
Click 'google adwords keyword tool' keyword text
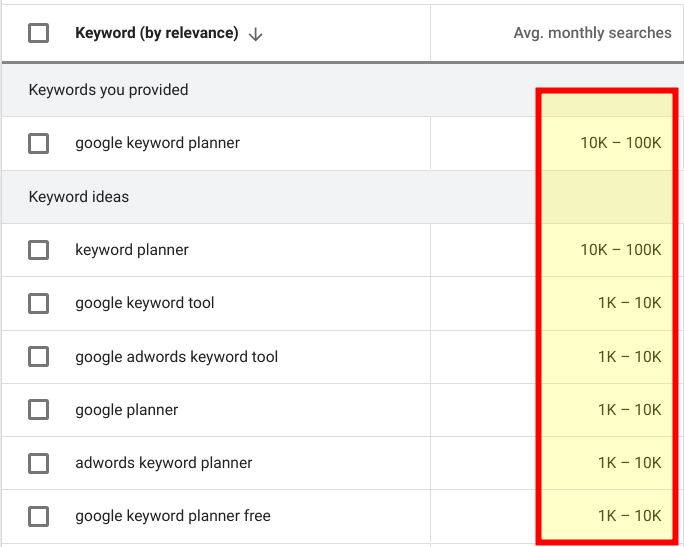176,357
